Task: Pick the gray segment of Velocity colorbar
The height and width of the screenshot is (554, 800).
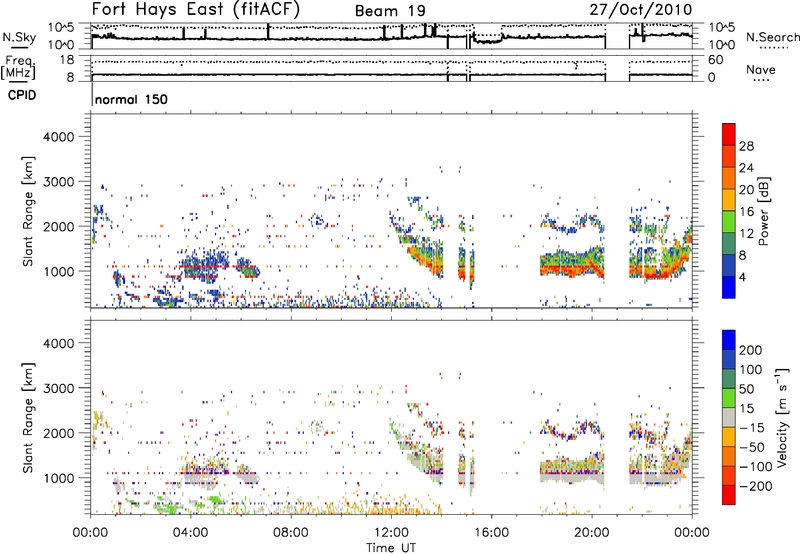Action: (729, 417)
